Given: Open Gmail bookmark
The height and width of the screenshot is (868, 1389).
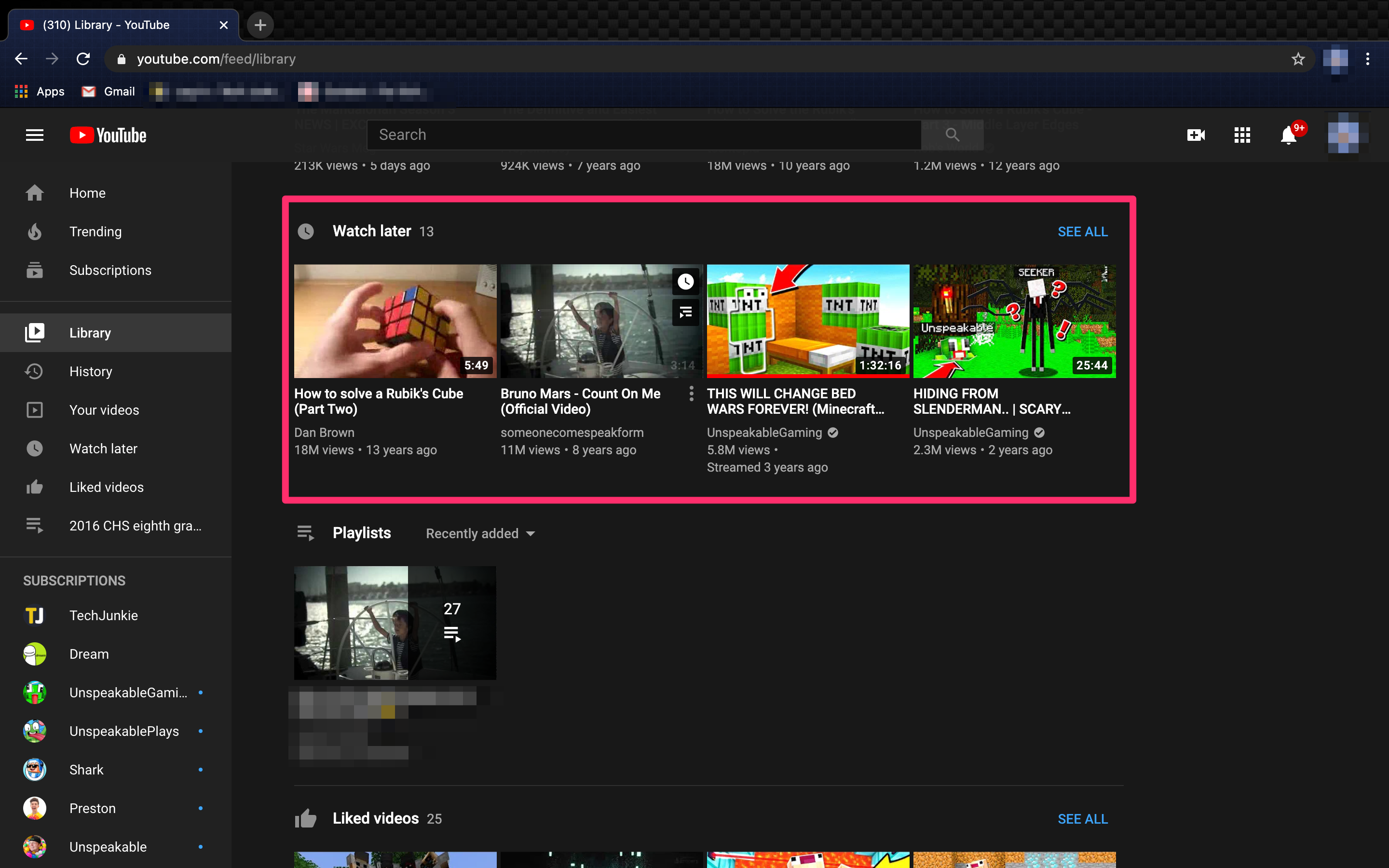Looking at the screenshot, I should tap(109, 91).
